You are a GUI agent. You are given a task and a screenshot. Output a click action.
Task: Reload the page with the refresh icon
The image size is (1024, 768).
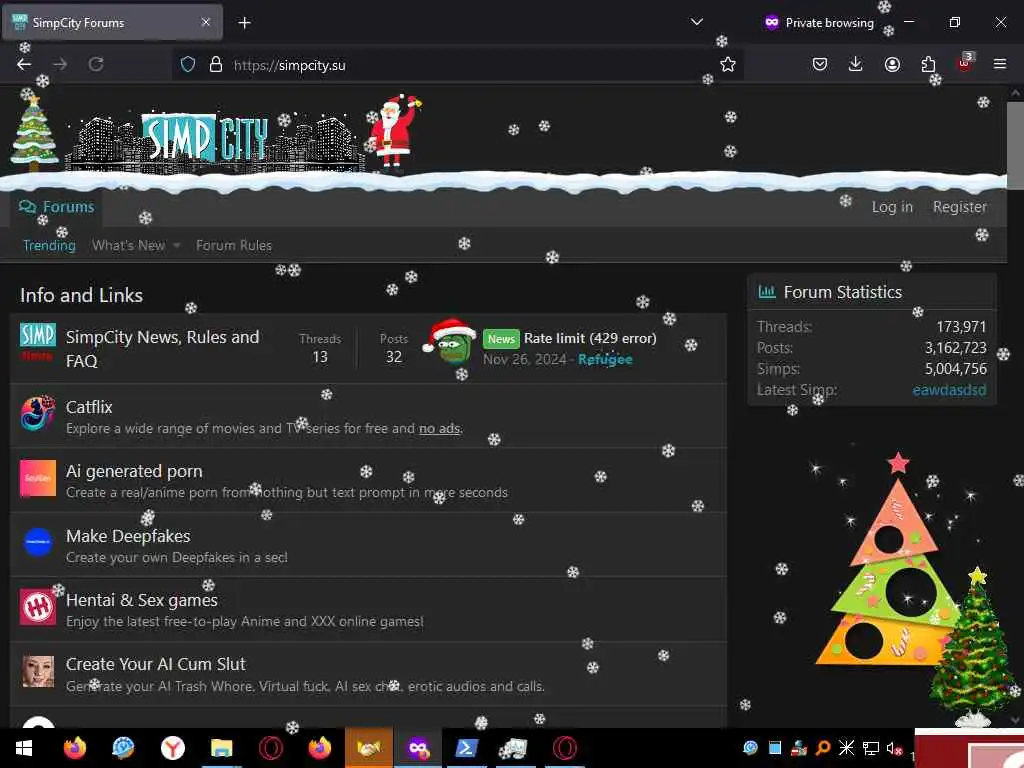[x=96, y=64]
